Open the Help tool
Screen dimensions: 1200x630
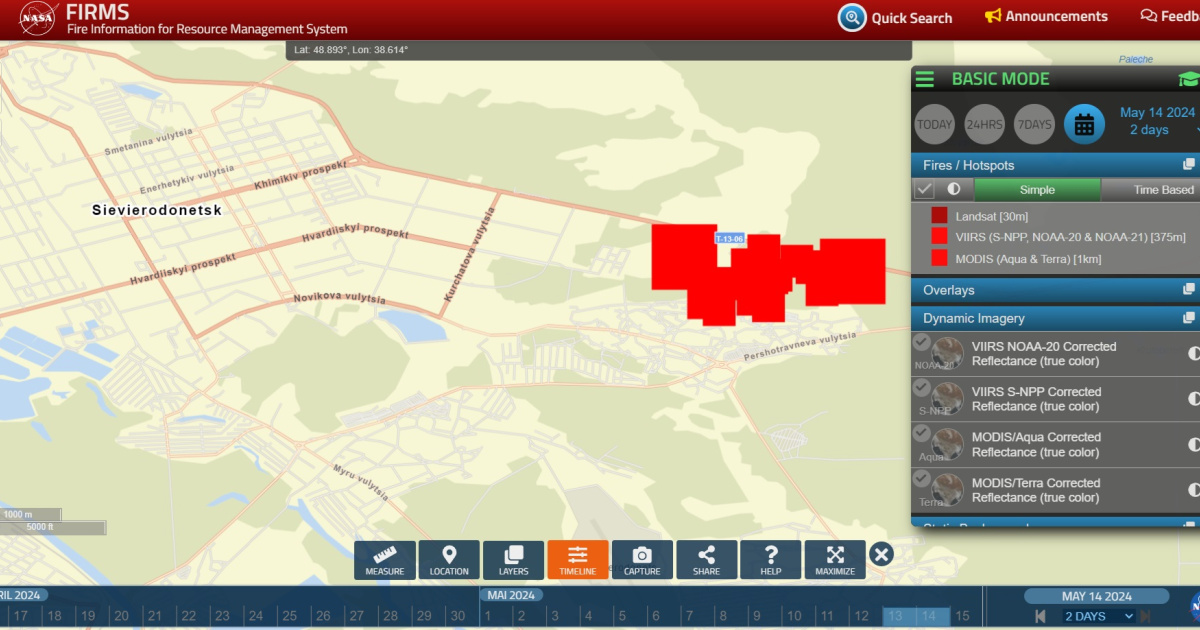(771, 560)
